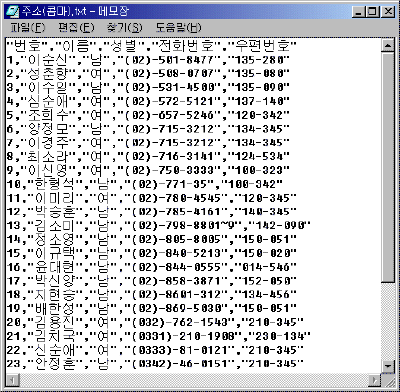Click the horizontal scrollbar right arrow

coord(375,379)
